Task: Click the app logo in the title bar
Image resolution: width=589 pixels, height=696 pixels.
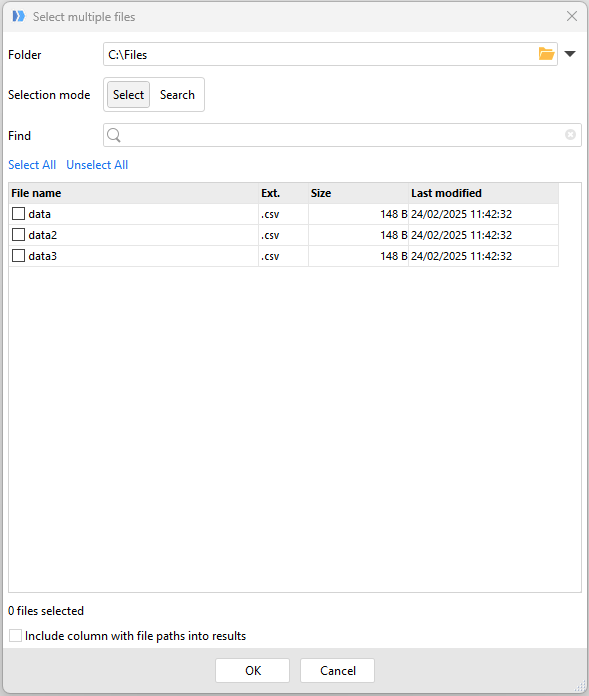Action: [x=18, y=16]
